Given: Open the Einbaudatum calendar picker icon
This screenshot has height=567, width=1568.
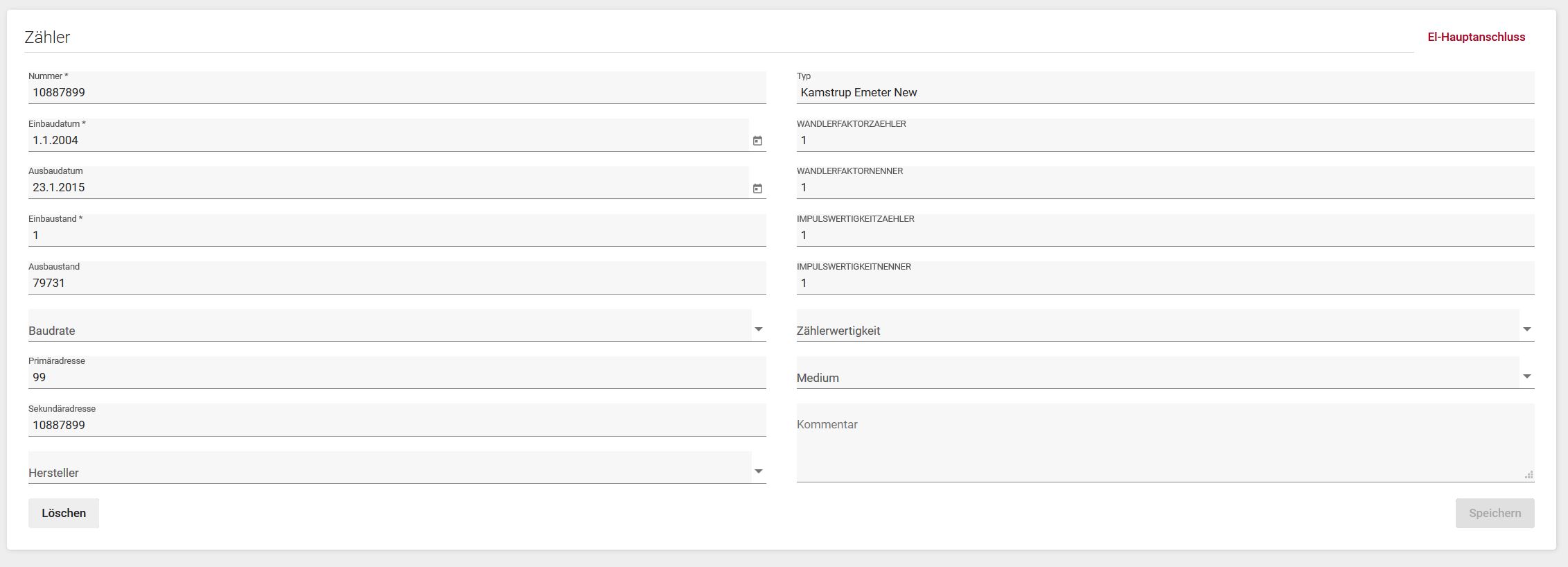Looking at the screenshot, I should 757,141.
